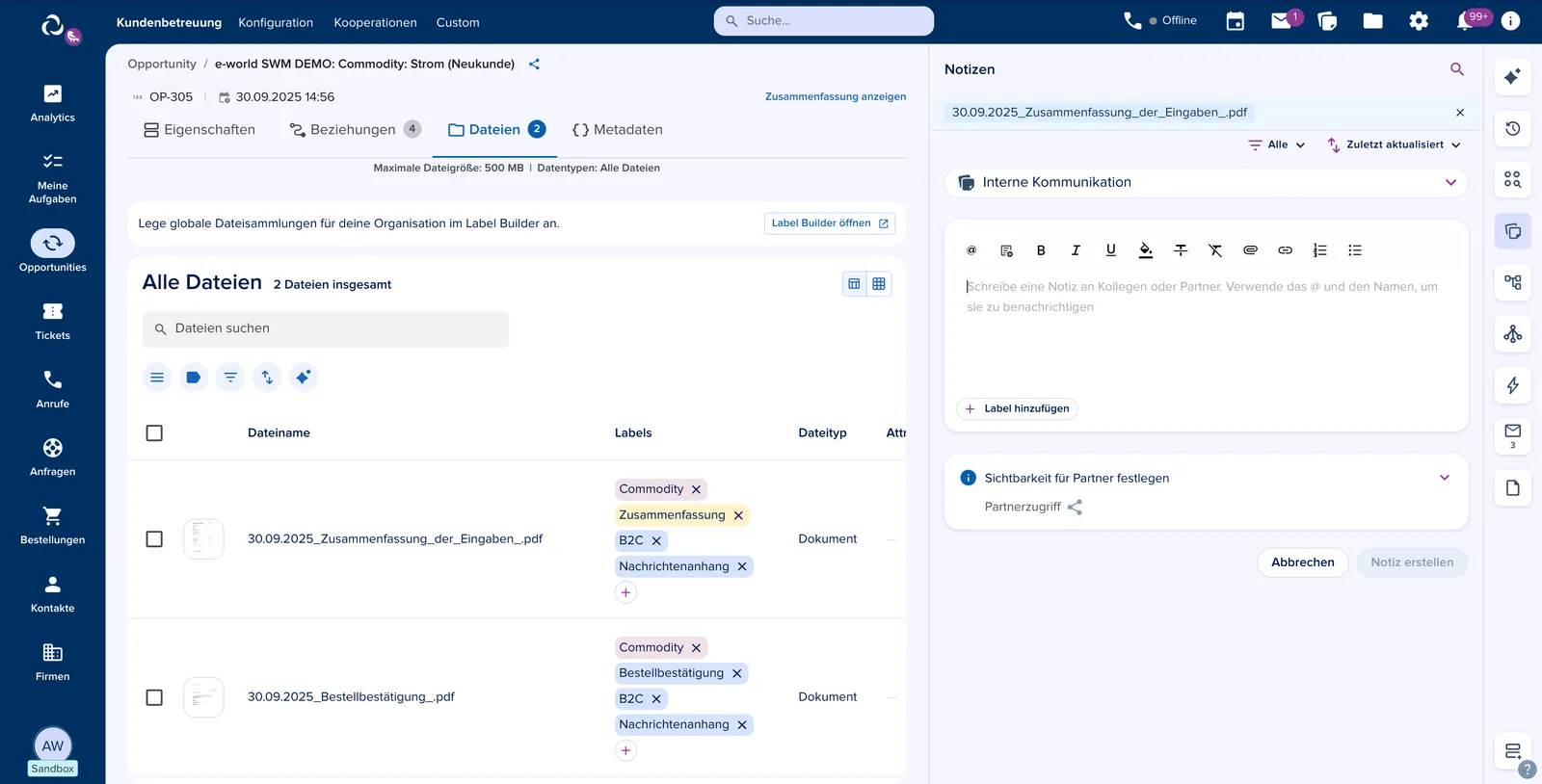Select all files with header checkbox
The width and height of the screenshot is (1542, 784).
pyautogui.click(x=154, y=433)
